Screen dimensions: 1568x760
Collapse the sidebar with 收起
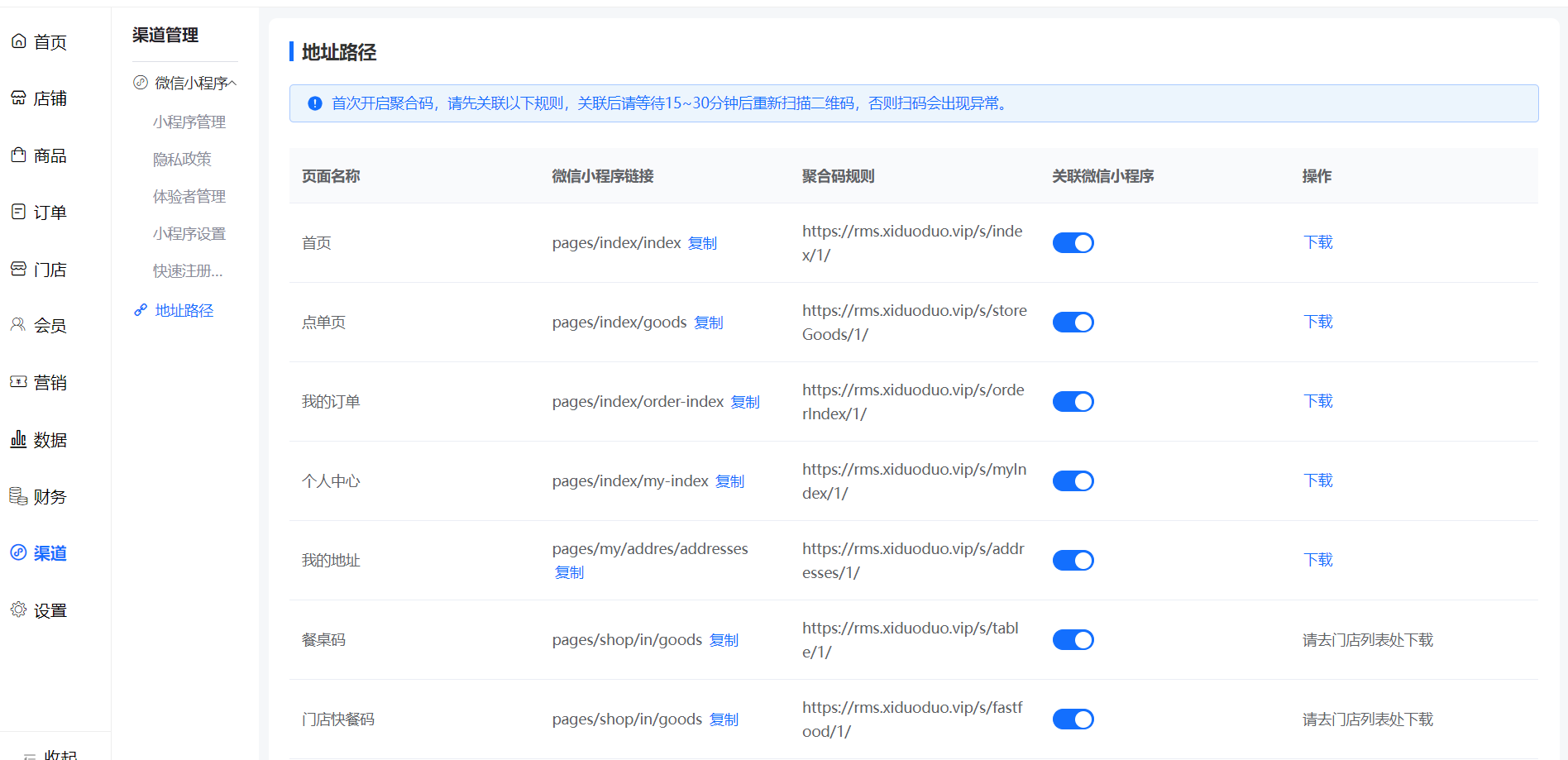coord(50,754)
